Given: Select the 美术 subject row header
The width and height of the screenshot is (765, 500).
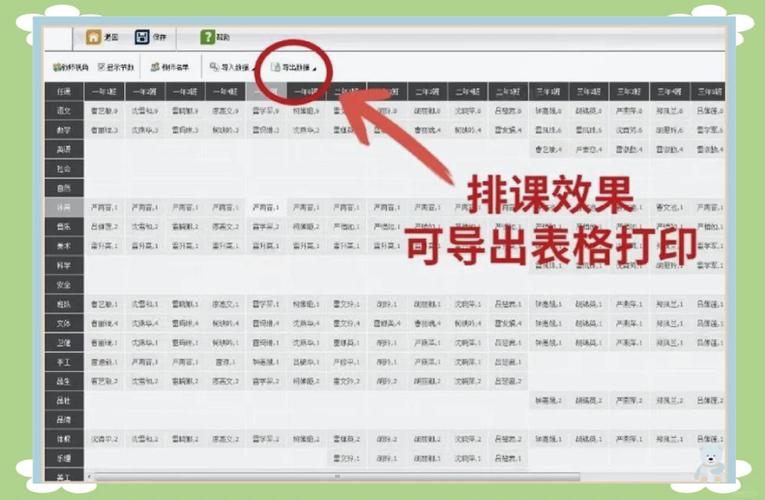Looking at the screenshot, I should [x=64, y=246].
